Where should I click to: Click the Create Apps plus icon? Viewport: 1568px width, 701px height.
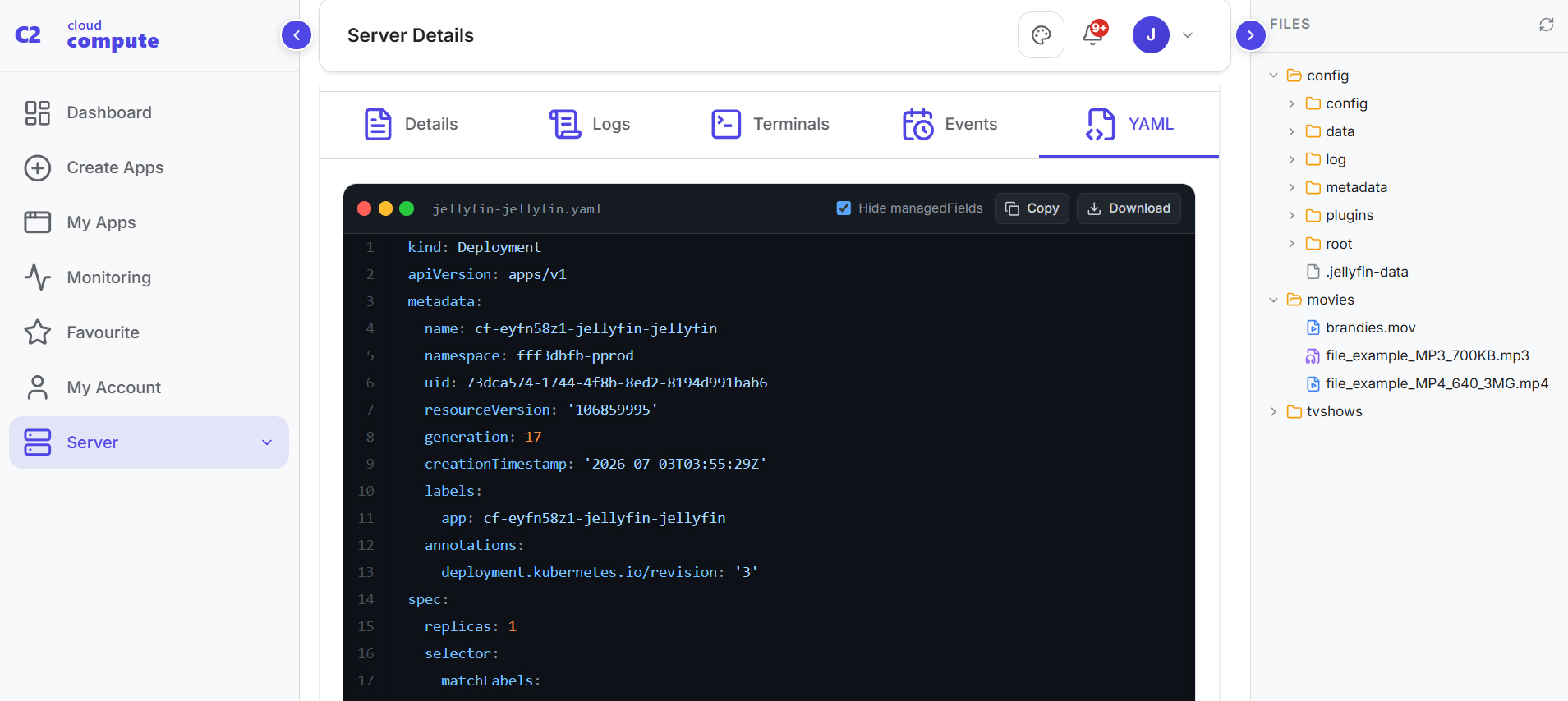pyautogui.click(x=38, y=167)
